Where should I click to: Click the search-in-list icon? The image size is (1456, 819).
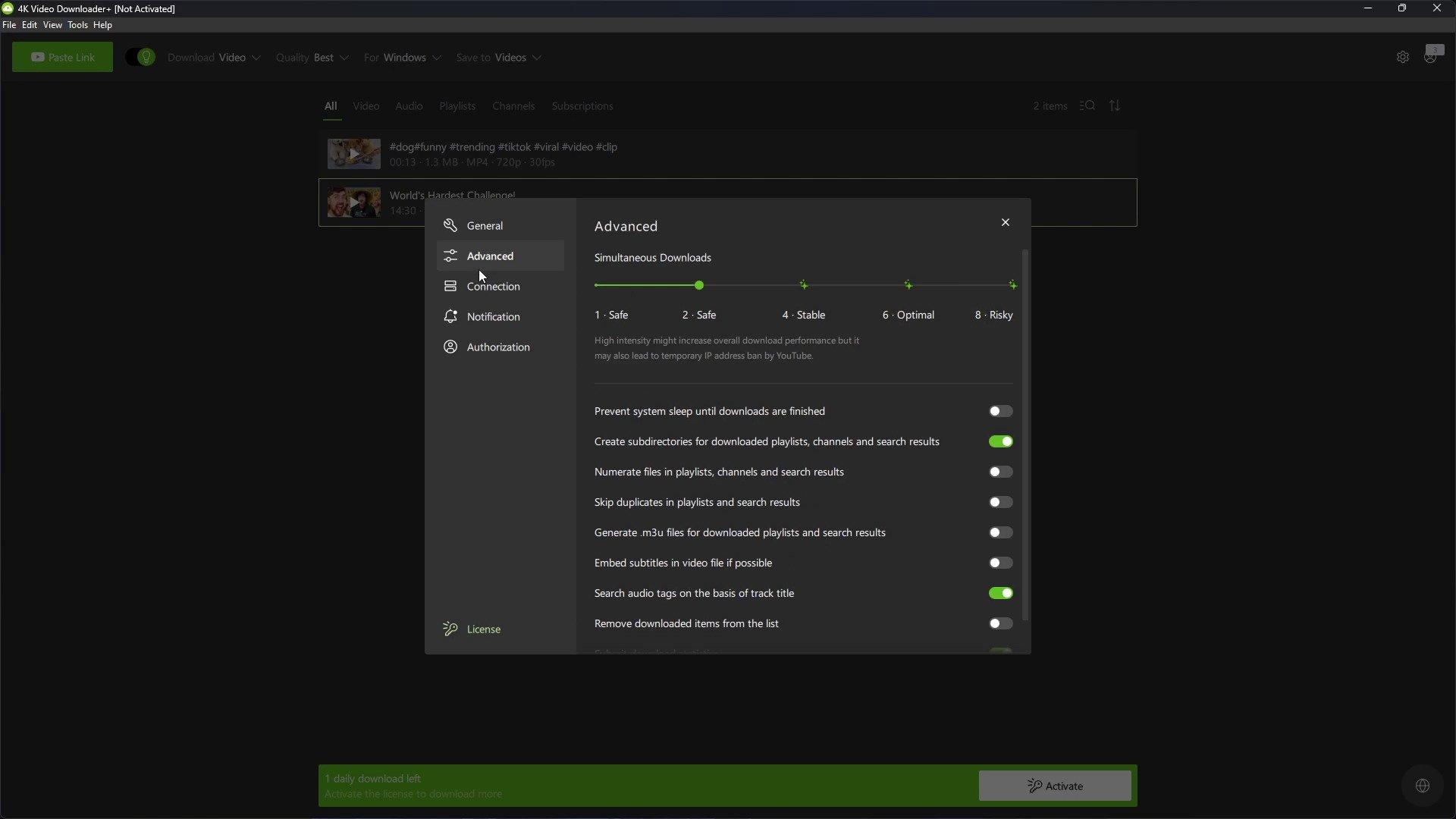pyautogui.click(x=1087, y=105)
